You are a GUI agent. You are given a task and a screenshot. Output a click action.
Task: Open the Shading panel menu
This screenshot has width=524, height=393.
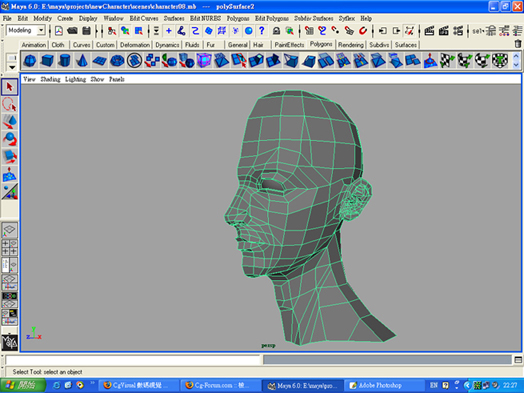(50, 79)
